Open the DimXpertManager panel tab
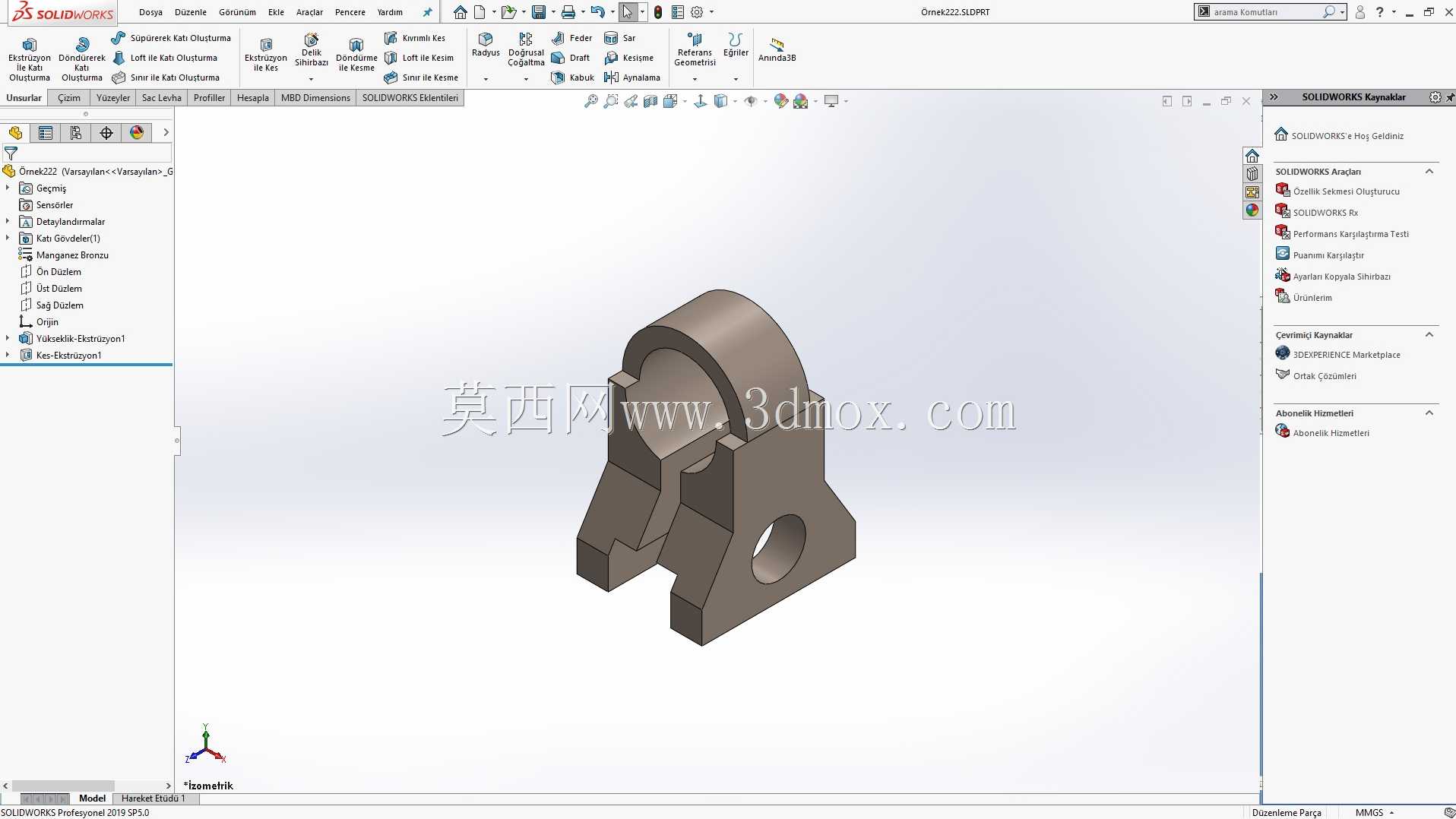Image resolution: width=1456 pixels, height=819 pixels. pos(106,133)
